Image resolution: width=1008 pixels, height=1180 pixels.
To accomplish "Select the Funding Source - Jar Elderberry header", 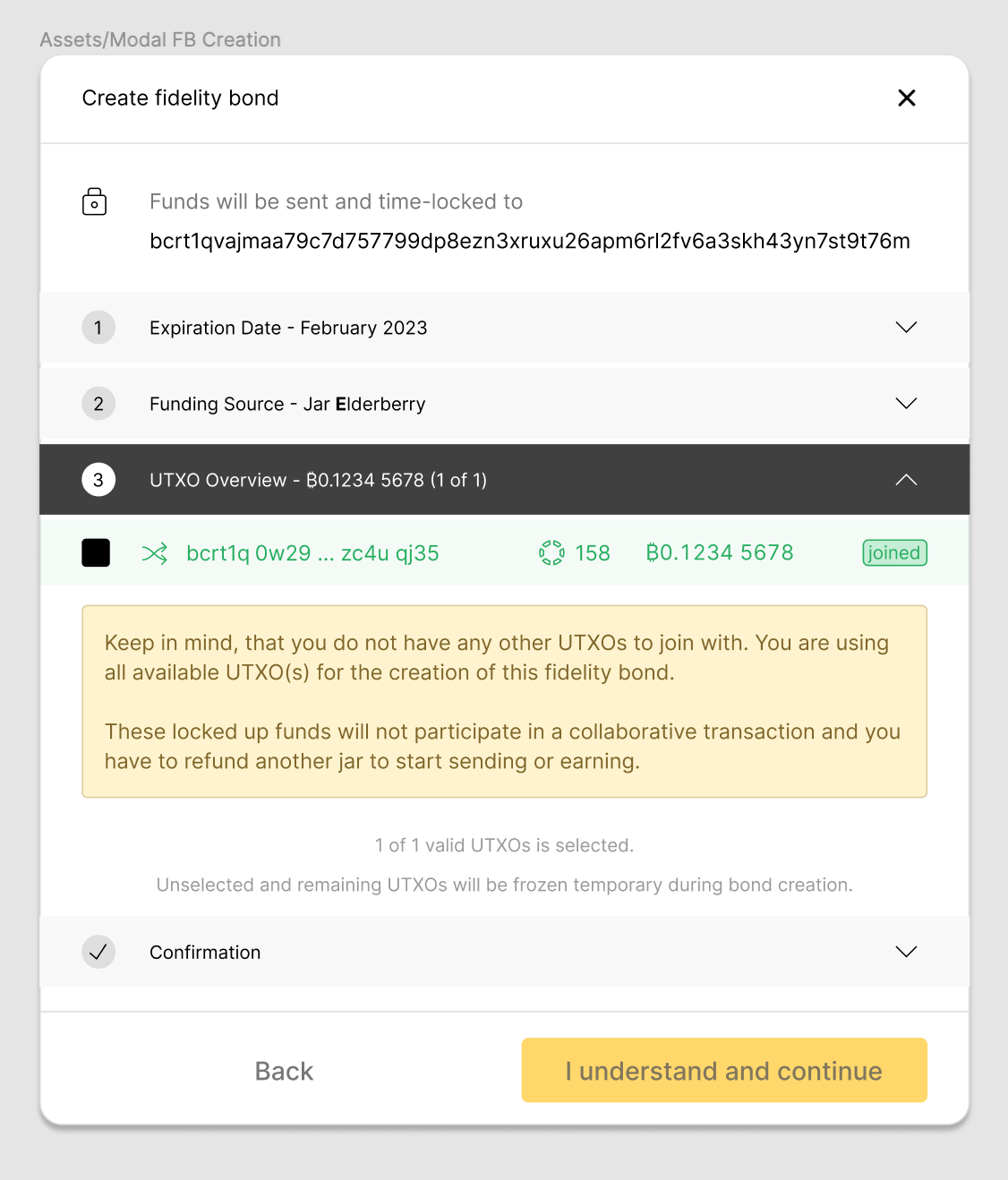I will [x=286, y=404].
